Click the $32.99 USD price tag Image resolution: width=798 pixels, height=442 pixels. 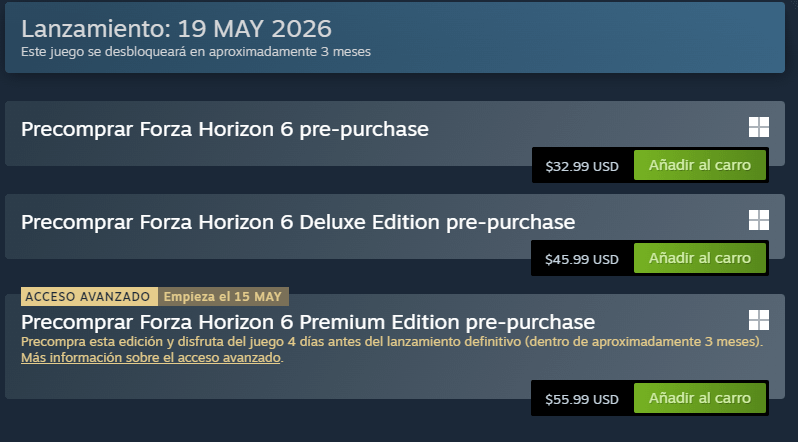[x=582, y=165]
